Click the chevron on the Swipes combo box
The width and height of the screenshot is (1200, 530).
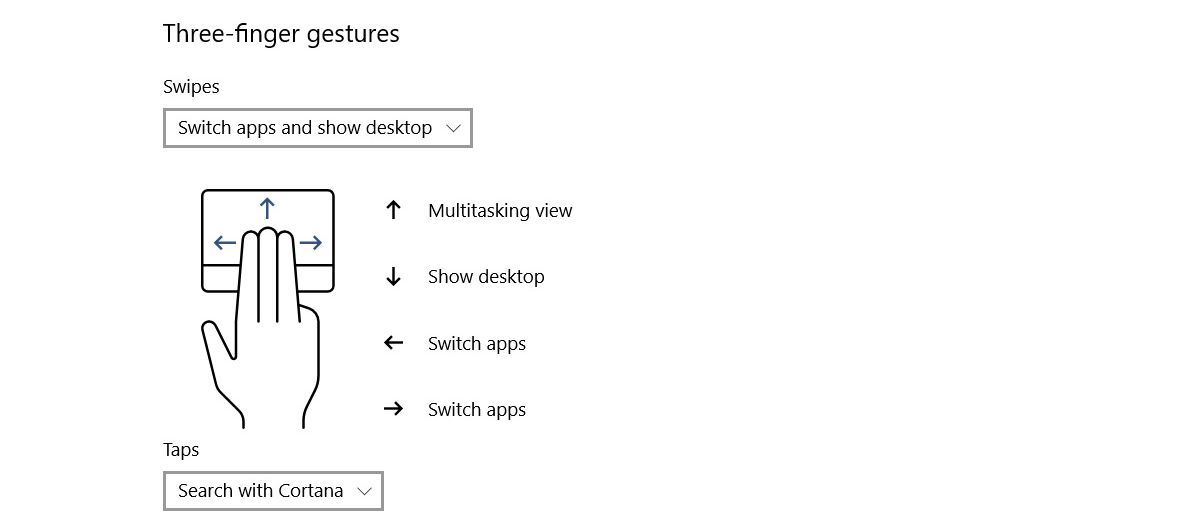(x=453, y=128)
